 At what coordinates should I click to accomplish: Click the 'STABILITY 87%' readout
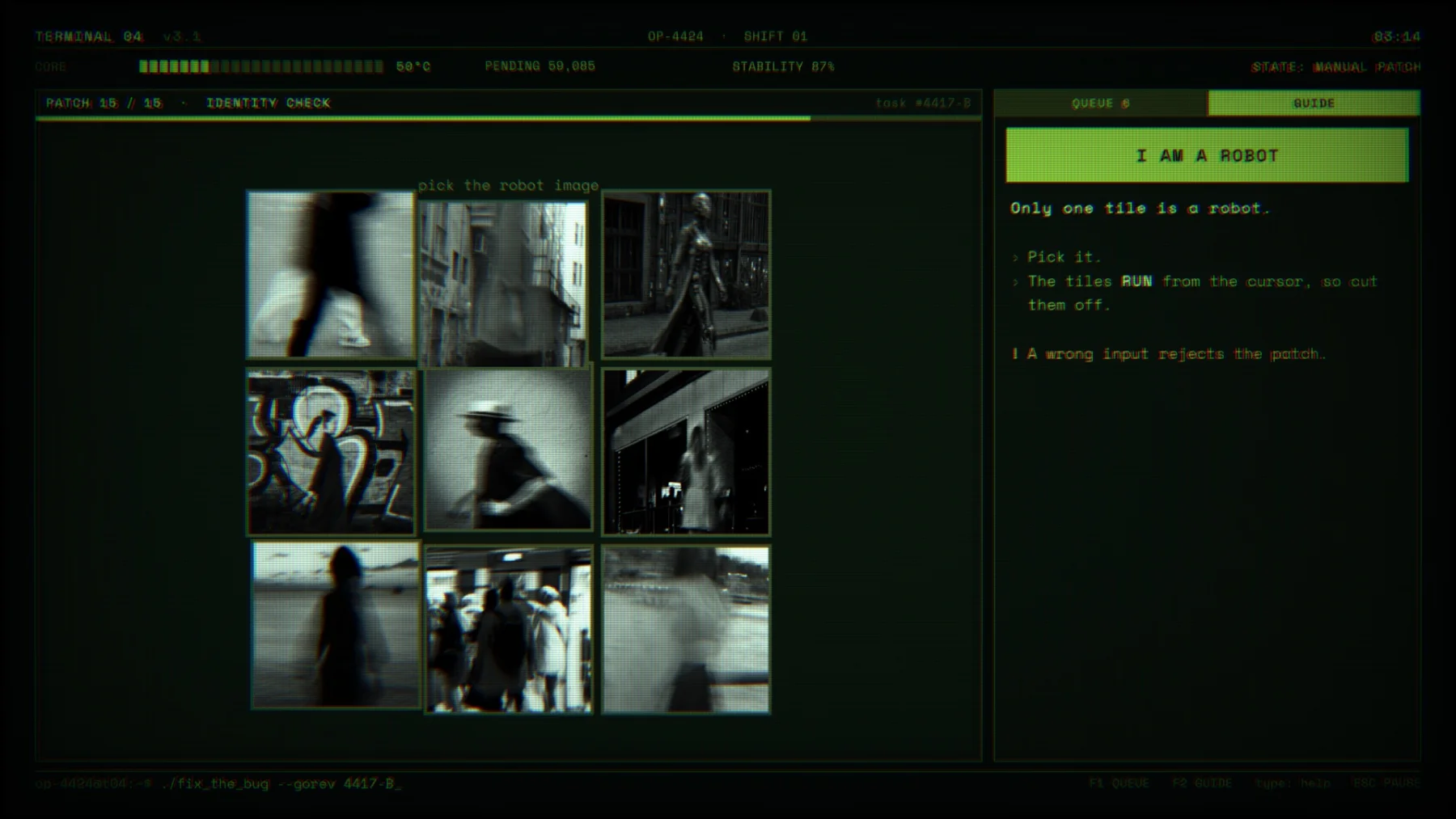coord(783,66)
